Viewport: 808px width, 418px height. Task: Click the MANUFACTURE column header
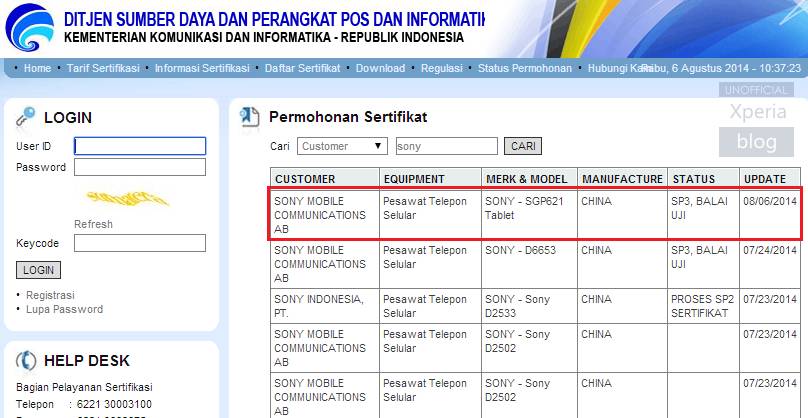click(622, 179)
